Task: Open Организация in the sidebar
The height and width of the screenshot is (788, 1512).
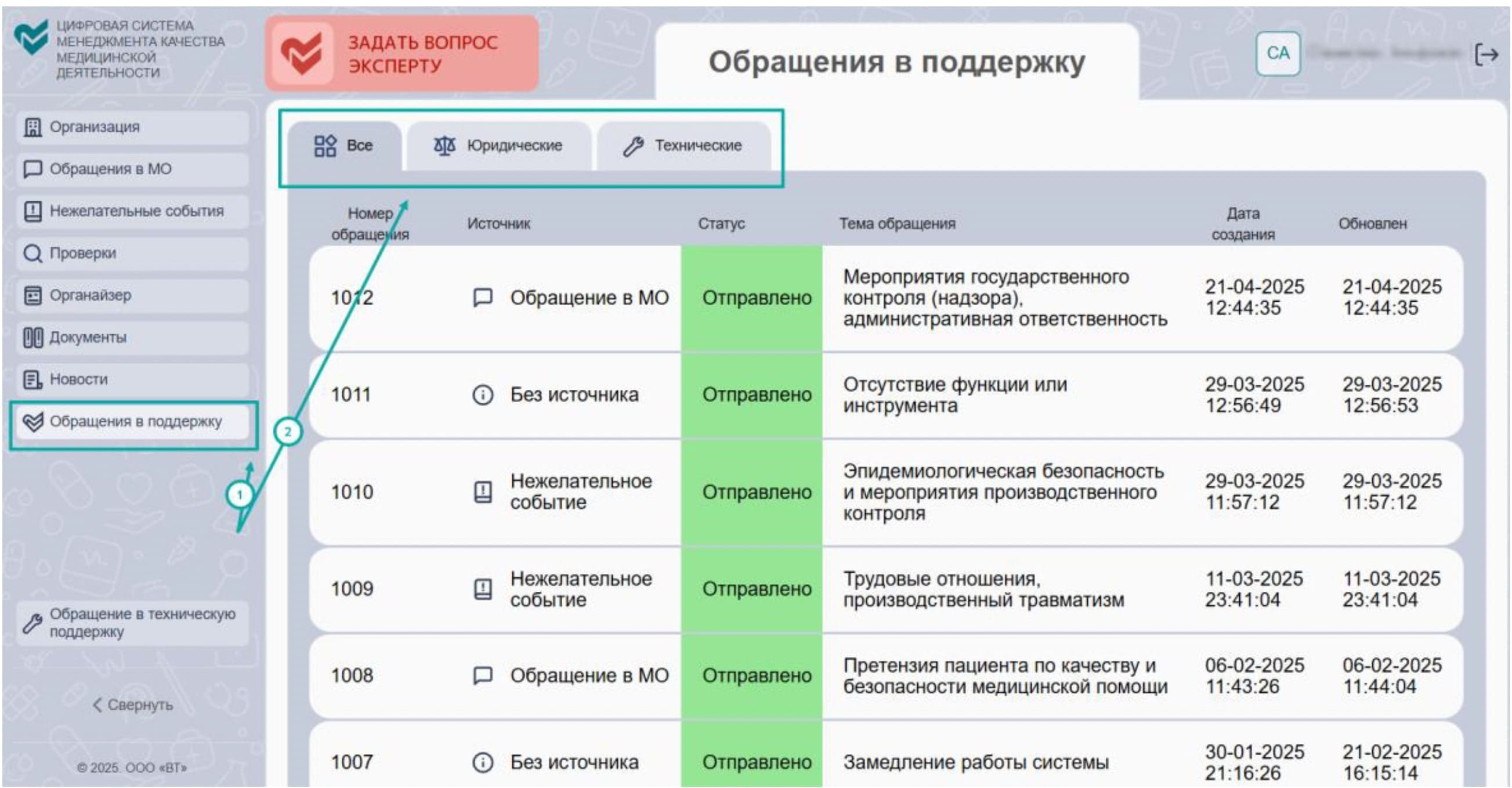Action: coord(133,128)
